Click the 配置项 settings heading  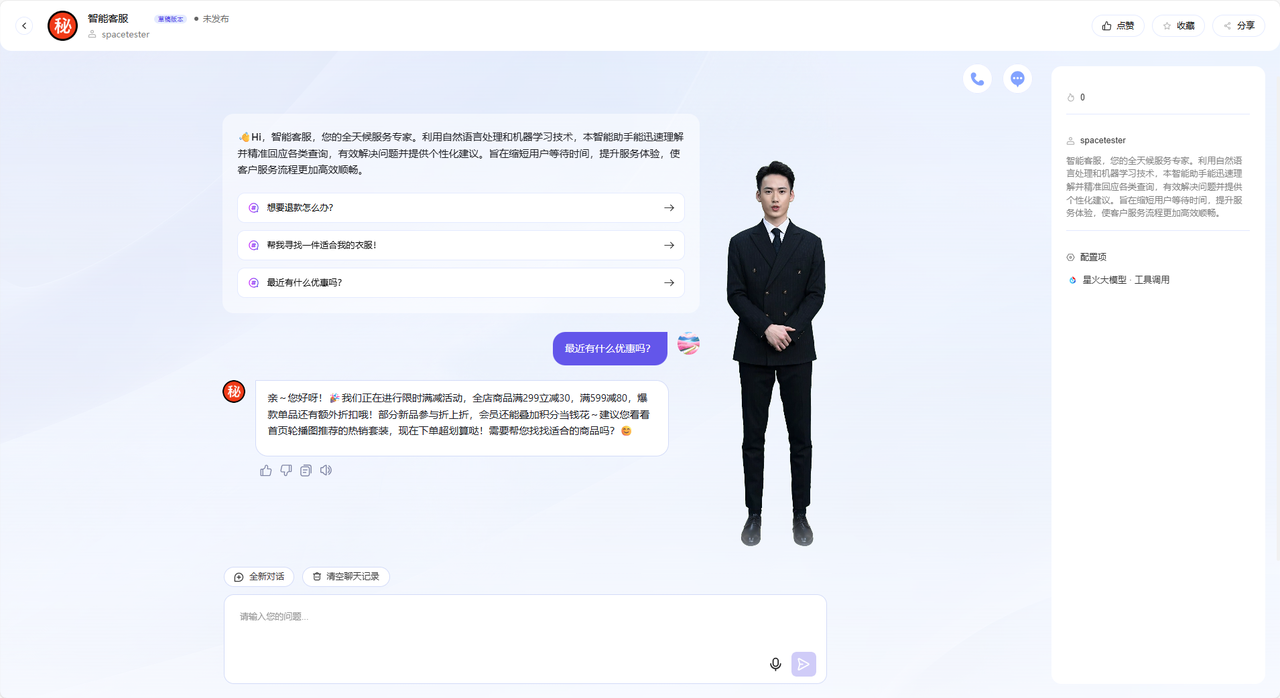pos(1093,257)
